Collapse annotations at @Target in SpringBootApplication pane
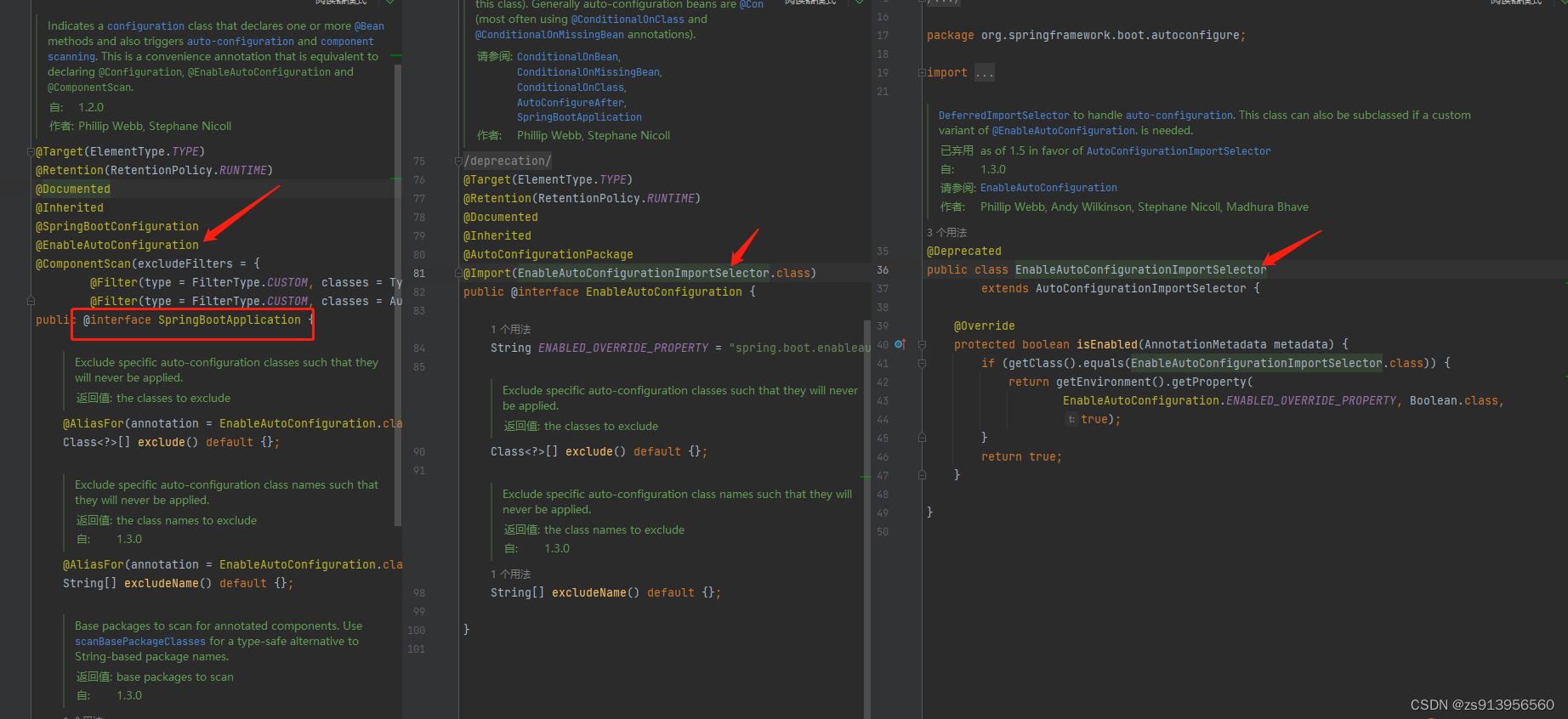The height and width of the screenshot is (719, 1568). (x=31, y=152)
